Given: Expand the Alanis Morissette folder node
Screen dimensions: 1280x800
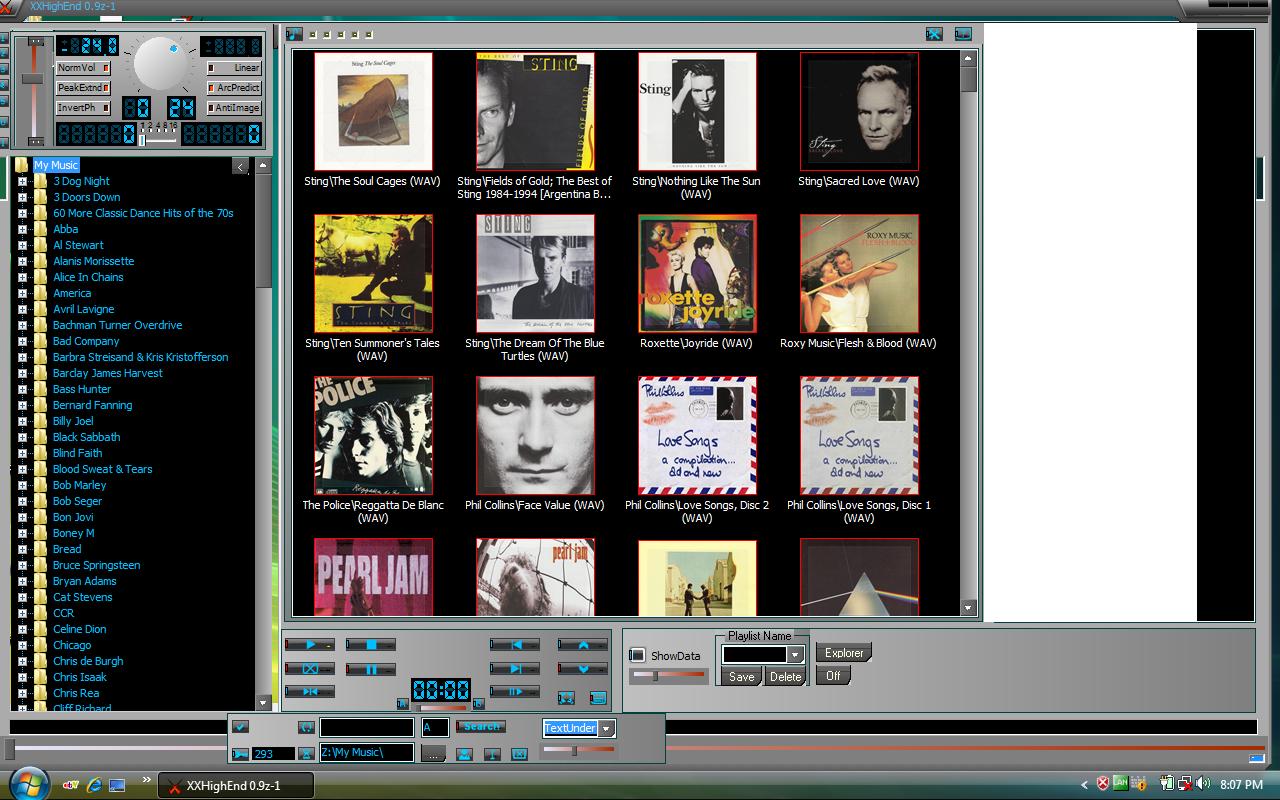Looking at the screenshot, I should point(22,261).
